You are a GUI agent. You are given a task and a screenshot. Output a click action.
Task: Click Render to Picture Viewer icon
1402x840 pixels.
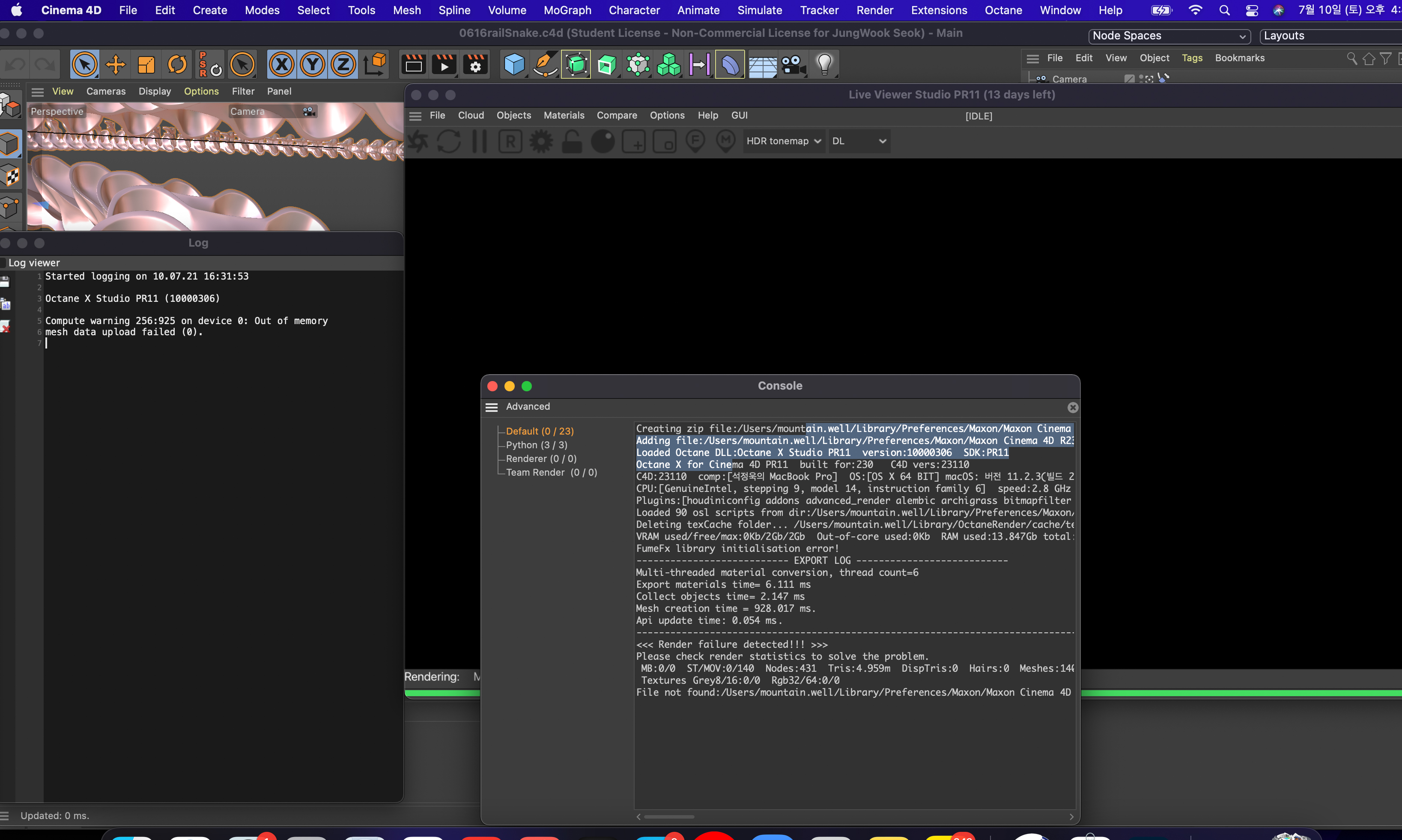[x=444, y=65]
